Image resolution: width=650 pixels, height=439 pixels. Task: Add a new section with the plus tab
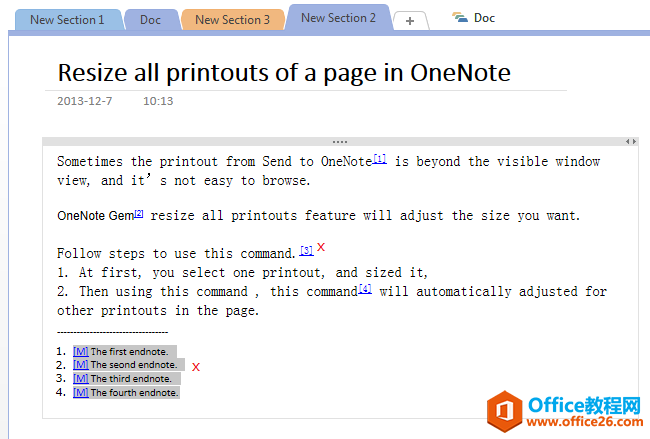410,21
